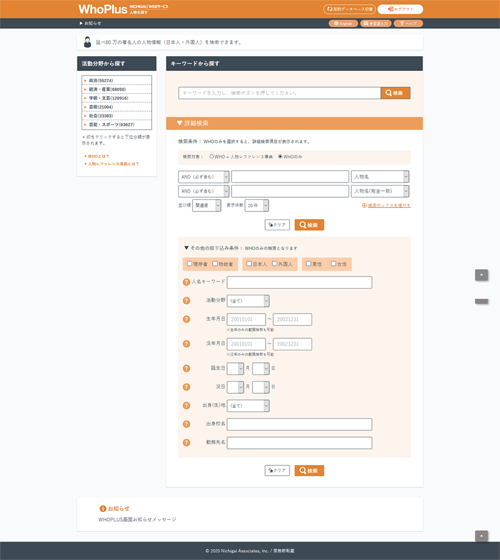Collapse the 詳細検索 section header

[294, 123]
